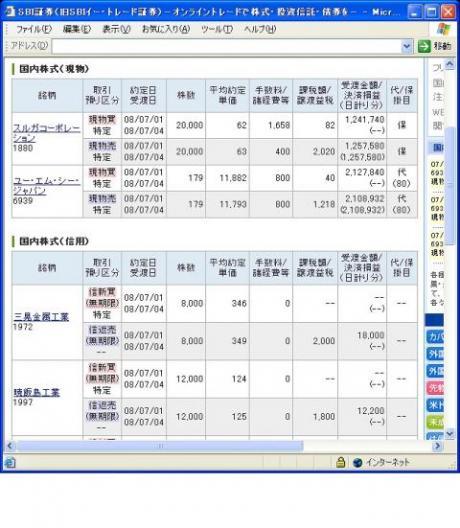Open the お気に入り(A) menu
The image size is (460, 528).
(166, 29)
